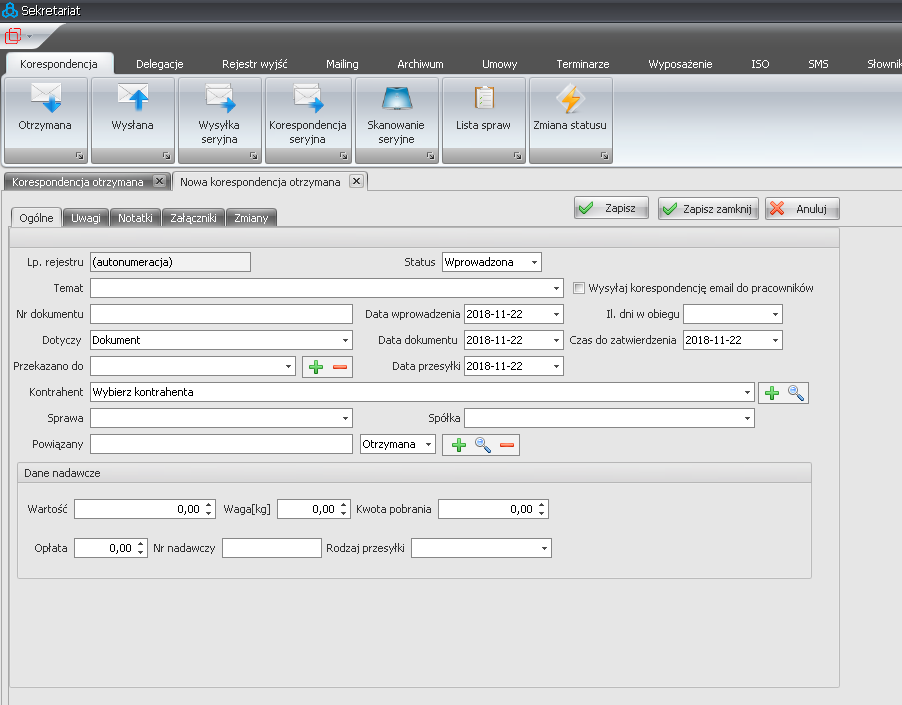The width and height of the screenshot is (902, 705).
Task: Click the Lista spraw group launcher arrow
Action: pyautogui.click(x=517, y=156)
